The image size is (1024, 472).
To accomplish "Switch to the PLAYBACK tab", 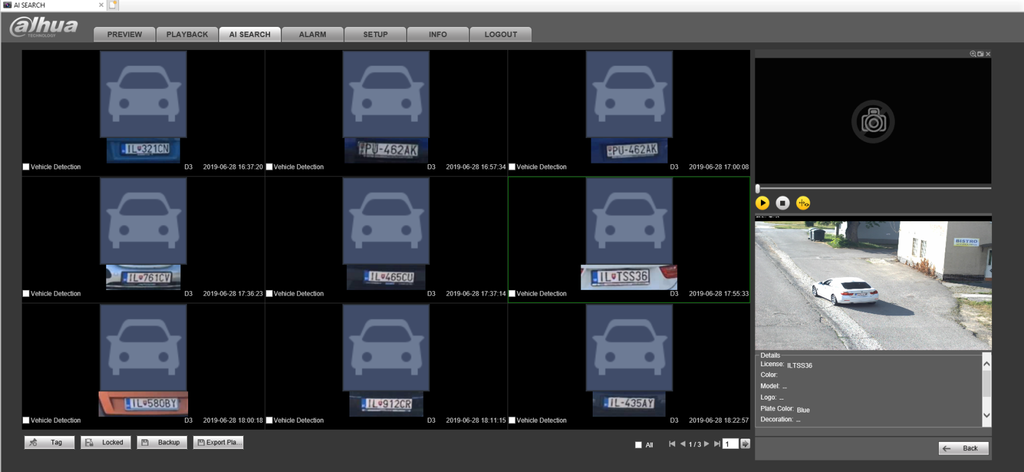I will click(186, 34).
